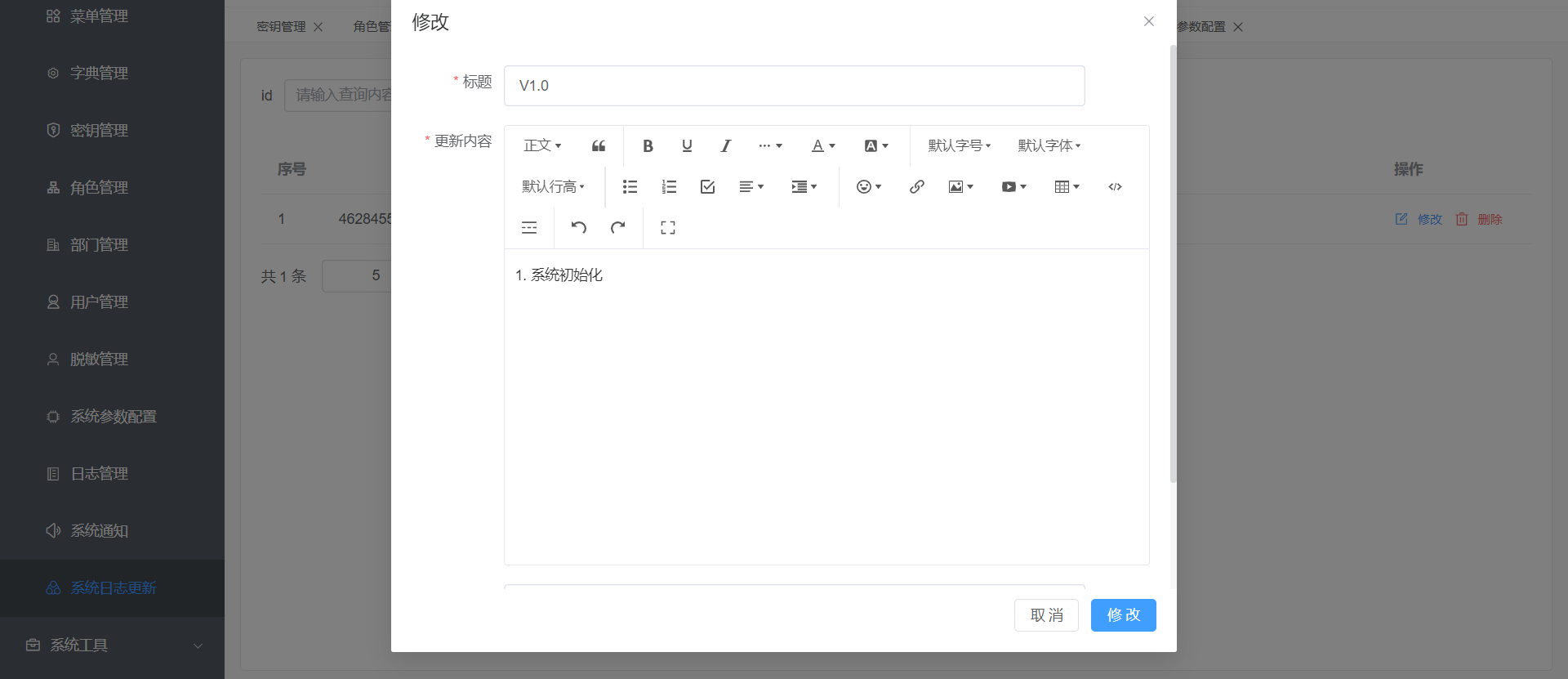The image size is (1568, 679).
Task: Insert a todo checkbox list
Action: tap(707, 187)
